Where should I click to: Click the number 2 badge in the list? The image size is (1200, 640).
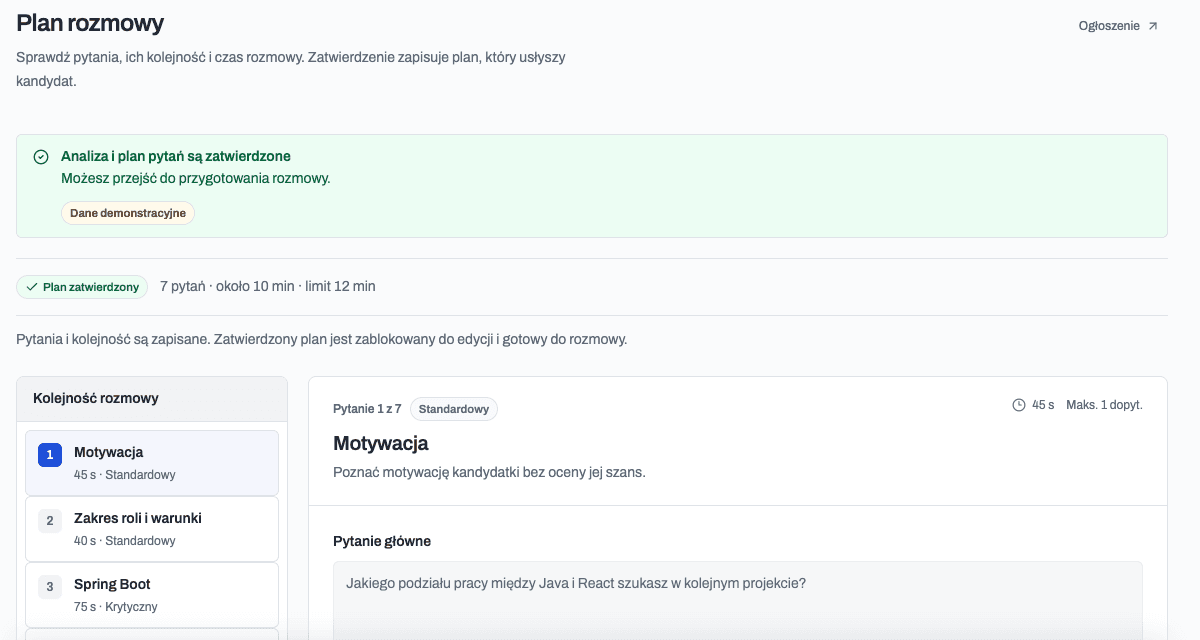[50, 521]
